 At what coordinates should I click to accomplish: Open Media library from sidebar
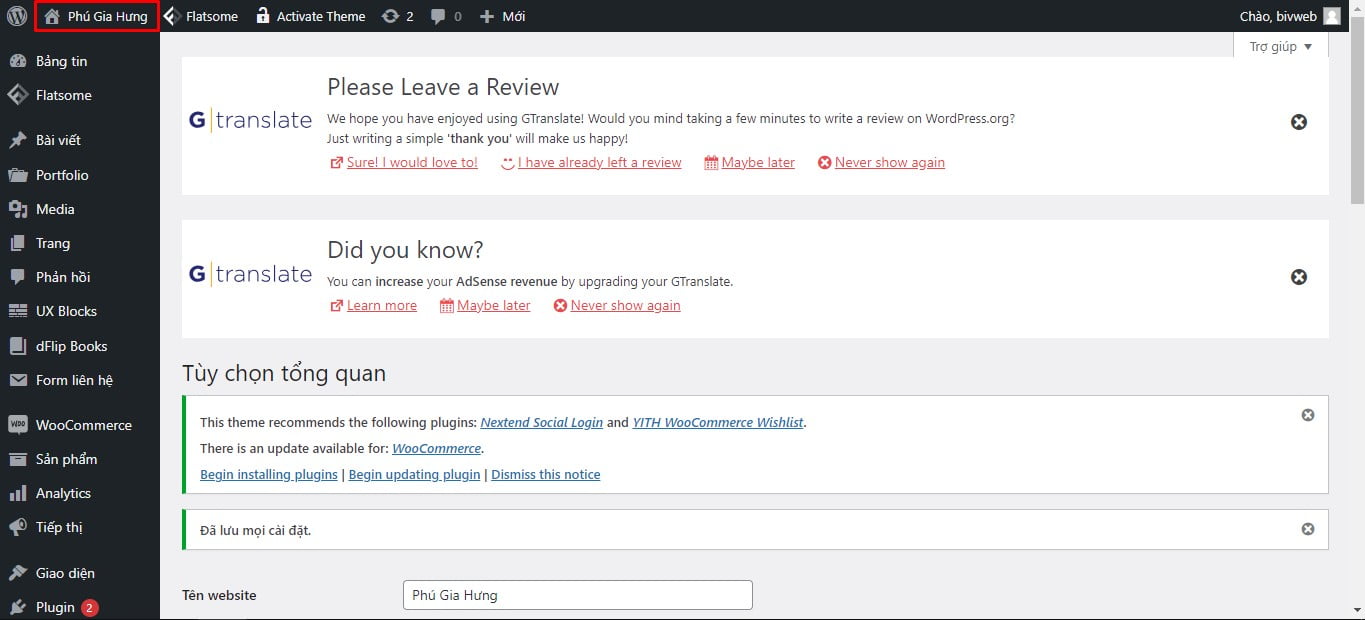pyautogui.click(x=55, y=209)
